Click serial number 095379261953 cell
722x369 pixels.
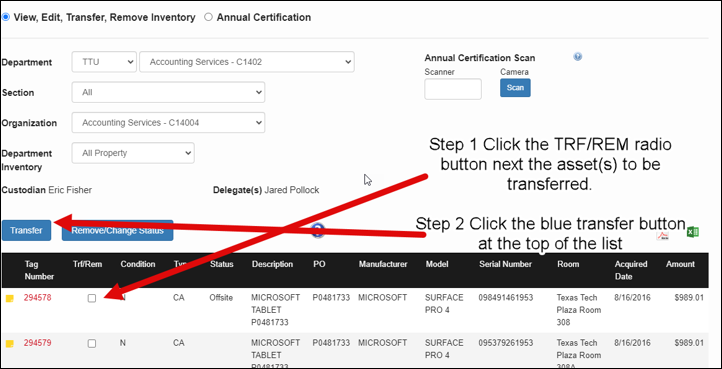tap(506, 343)
